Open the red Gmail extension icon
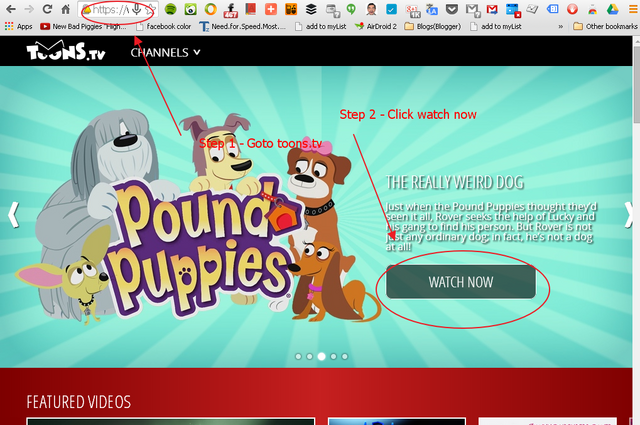 (x=492, y=9)
